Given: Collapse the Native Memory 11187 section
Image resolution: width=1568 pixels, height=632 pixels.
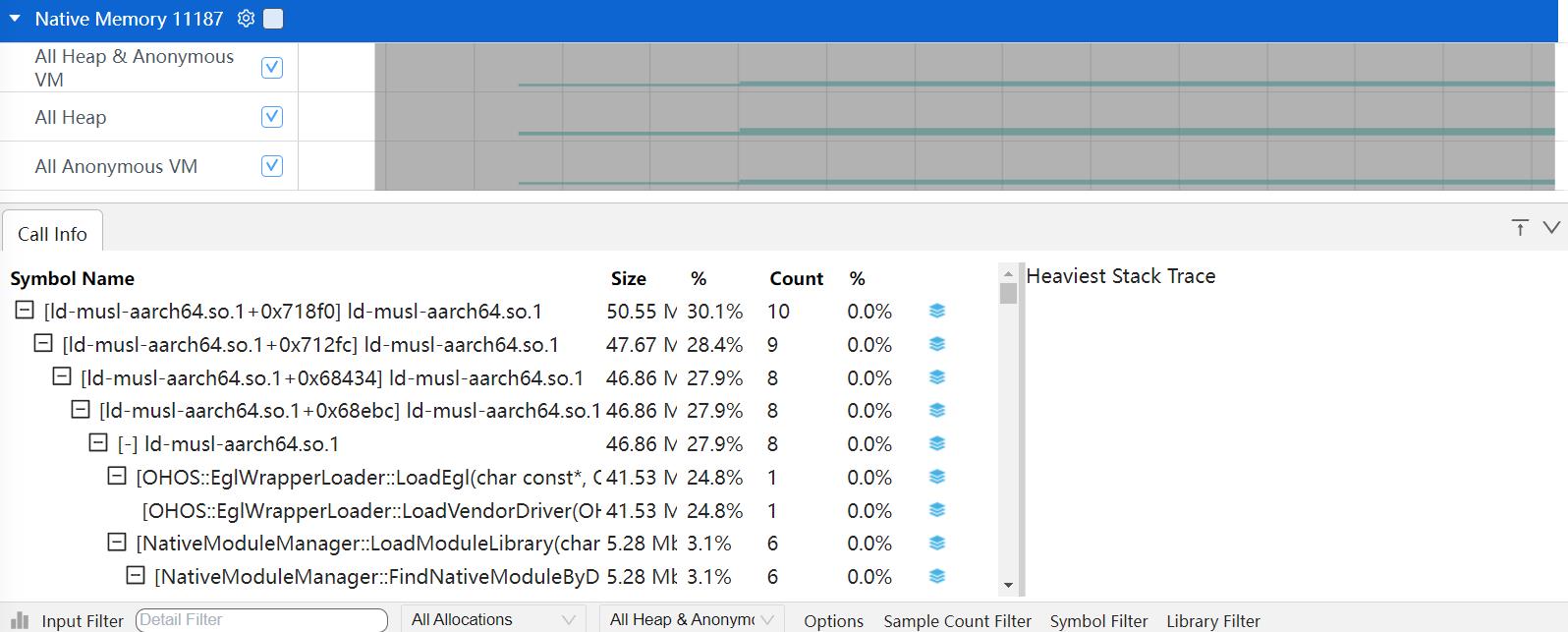Looking at the screenshot, I should [x=15, y=19].
